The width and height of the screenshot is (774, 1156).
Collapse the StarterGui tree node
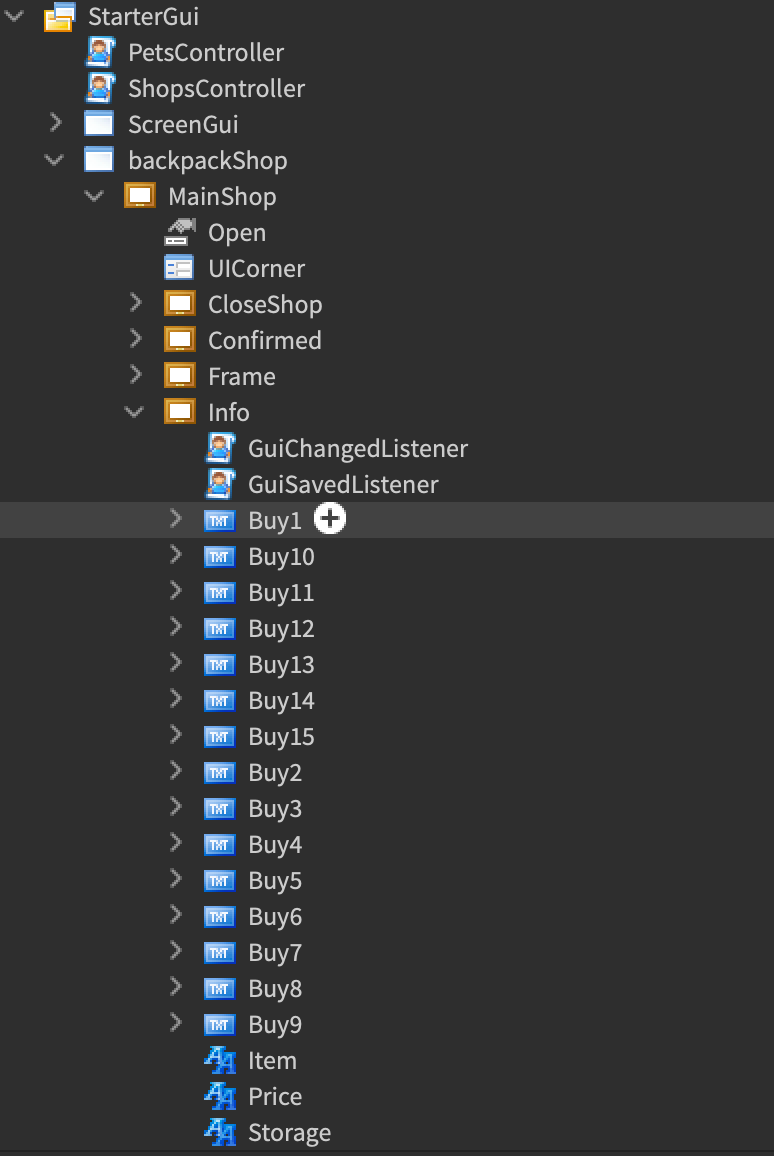coord(15,17)
